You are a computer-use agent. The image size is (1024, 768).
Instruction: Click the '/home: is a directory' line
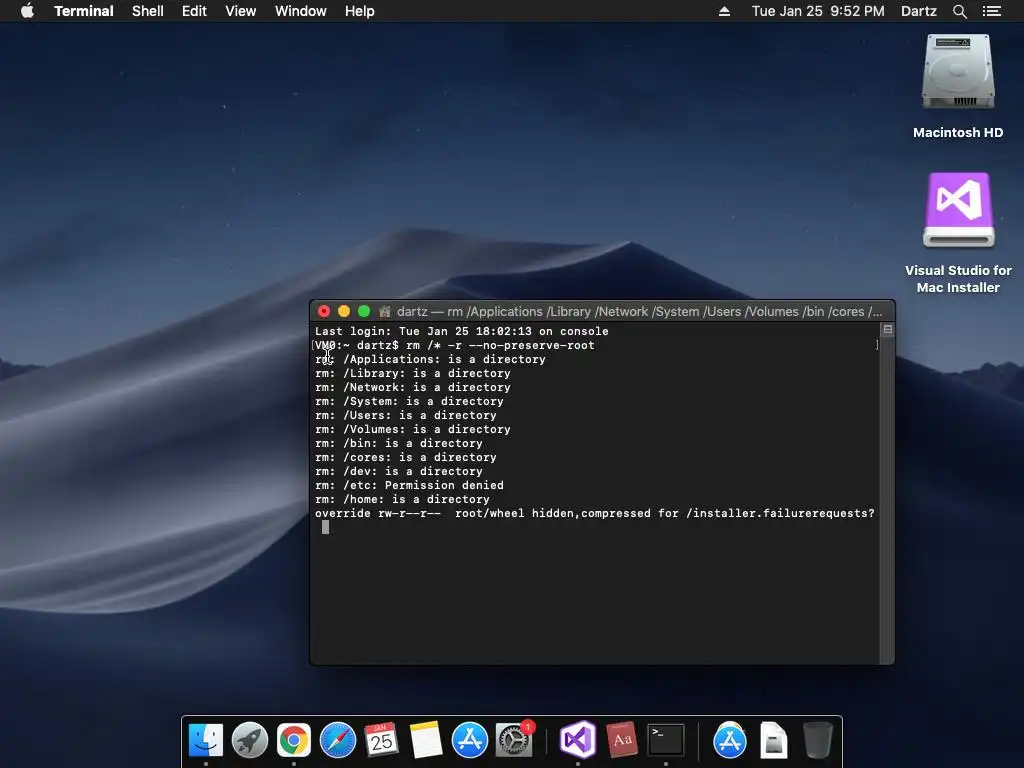402,500
